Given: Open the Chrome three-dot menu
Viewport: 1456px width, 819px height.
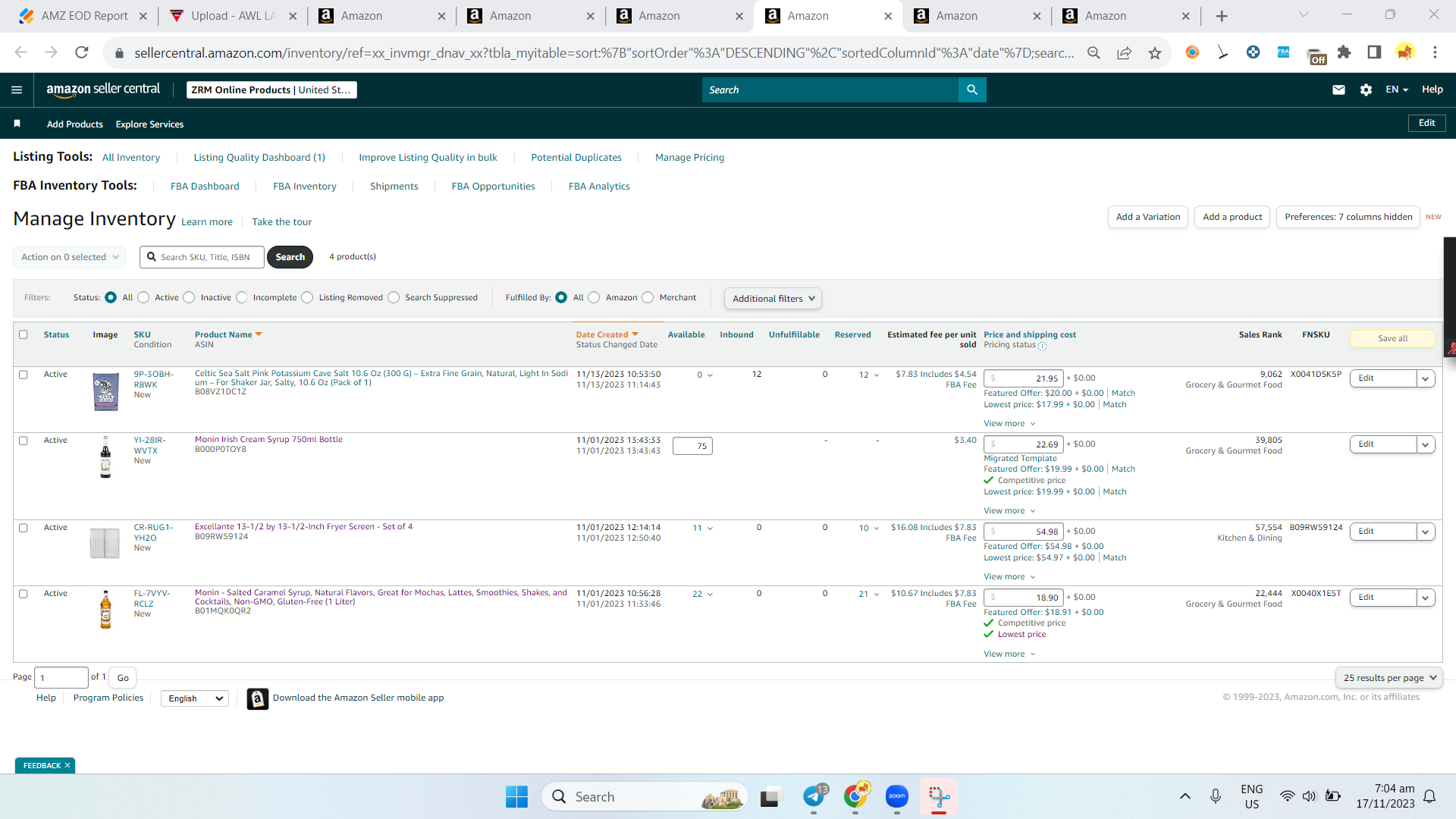Looking at the screenshot, I should click(1435, 52).
